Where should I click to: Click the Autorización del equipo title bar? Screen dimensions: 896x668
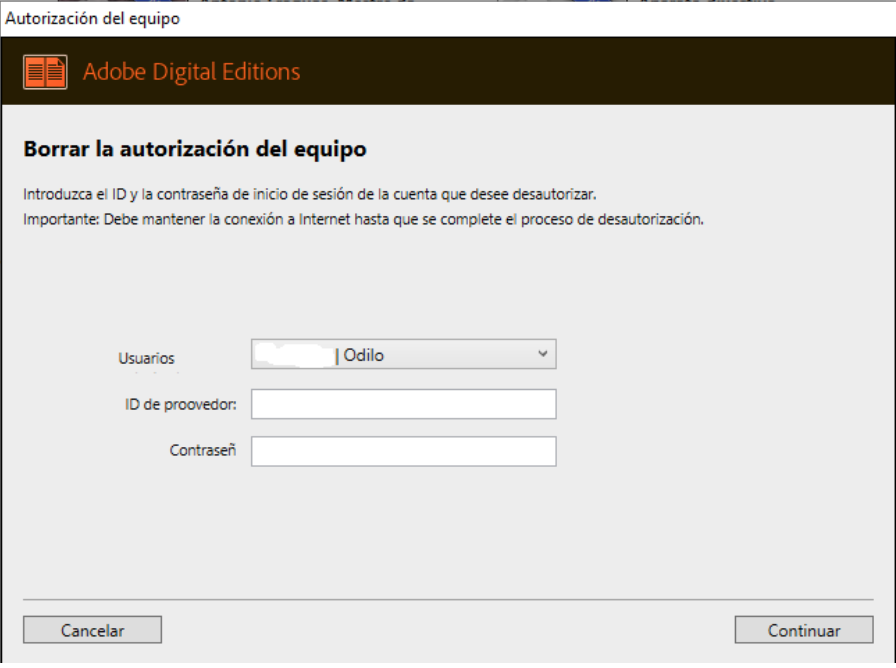[x=94, y=18]
